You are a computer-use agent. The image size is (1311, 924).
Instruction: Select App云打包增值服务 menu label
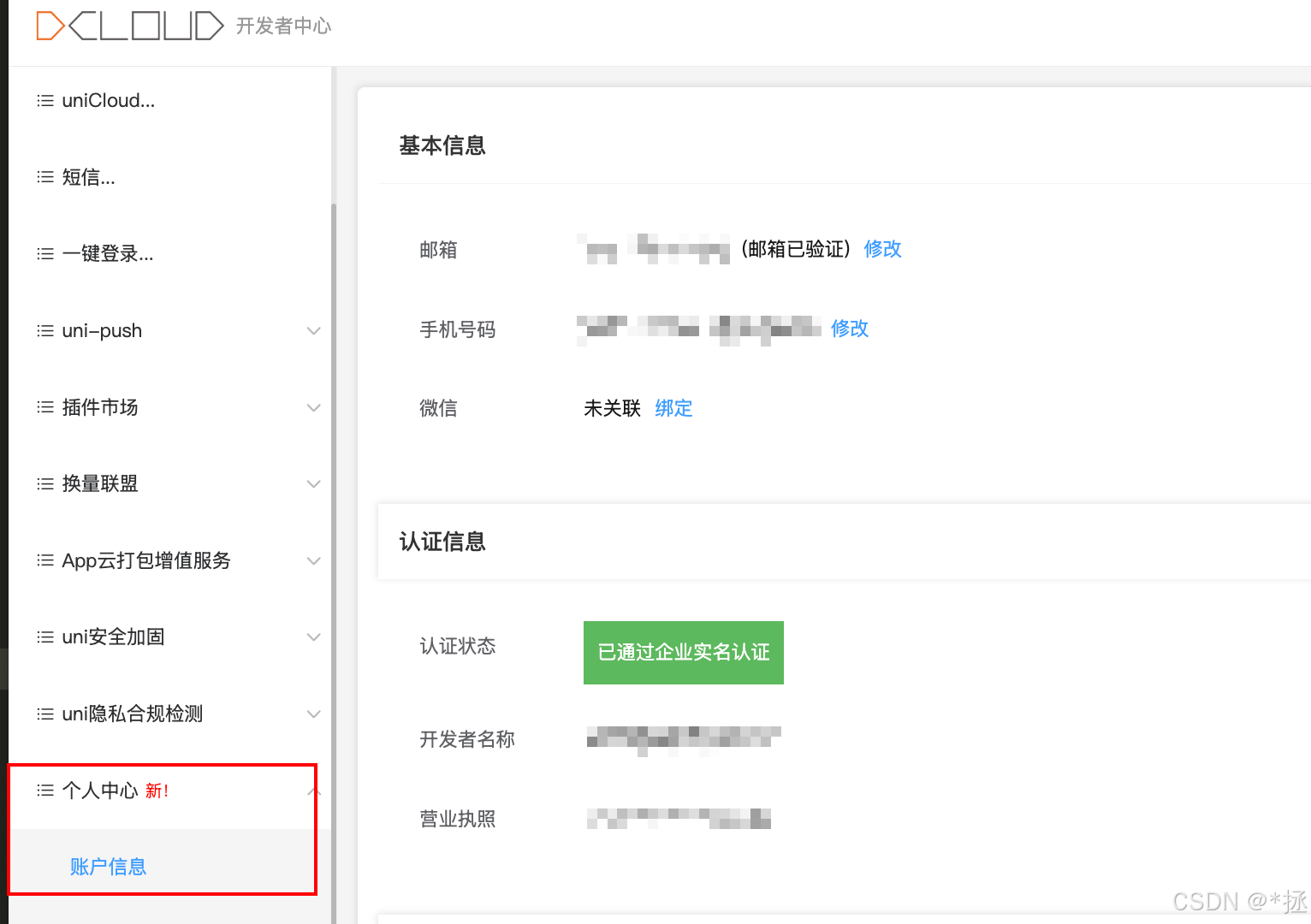point(146,560)
